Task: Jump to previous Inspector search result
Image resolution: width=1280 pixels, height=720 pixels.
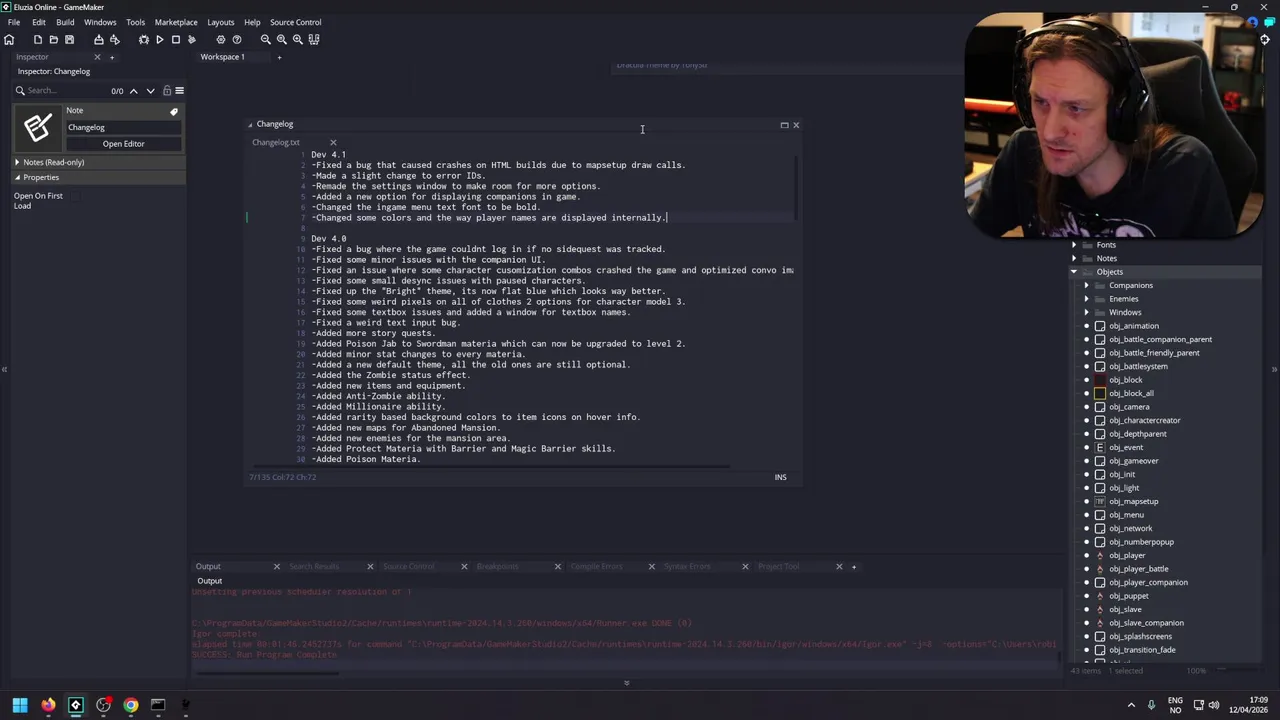Action: (134, 90)
